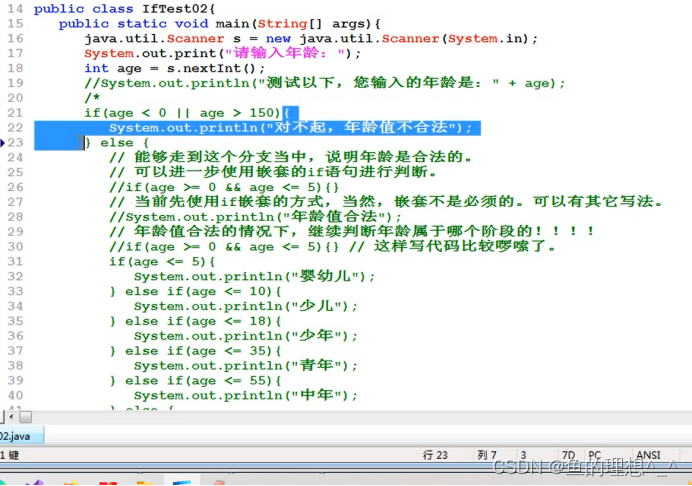Click commented println "年龄值合法"

point(256,217)
